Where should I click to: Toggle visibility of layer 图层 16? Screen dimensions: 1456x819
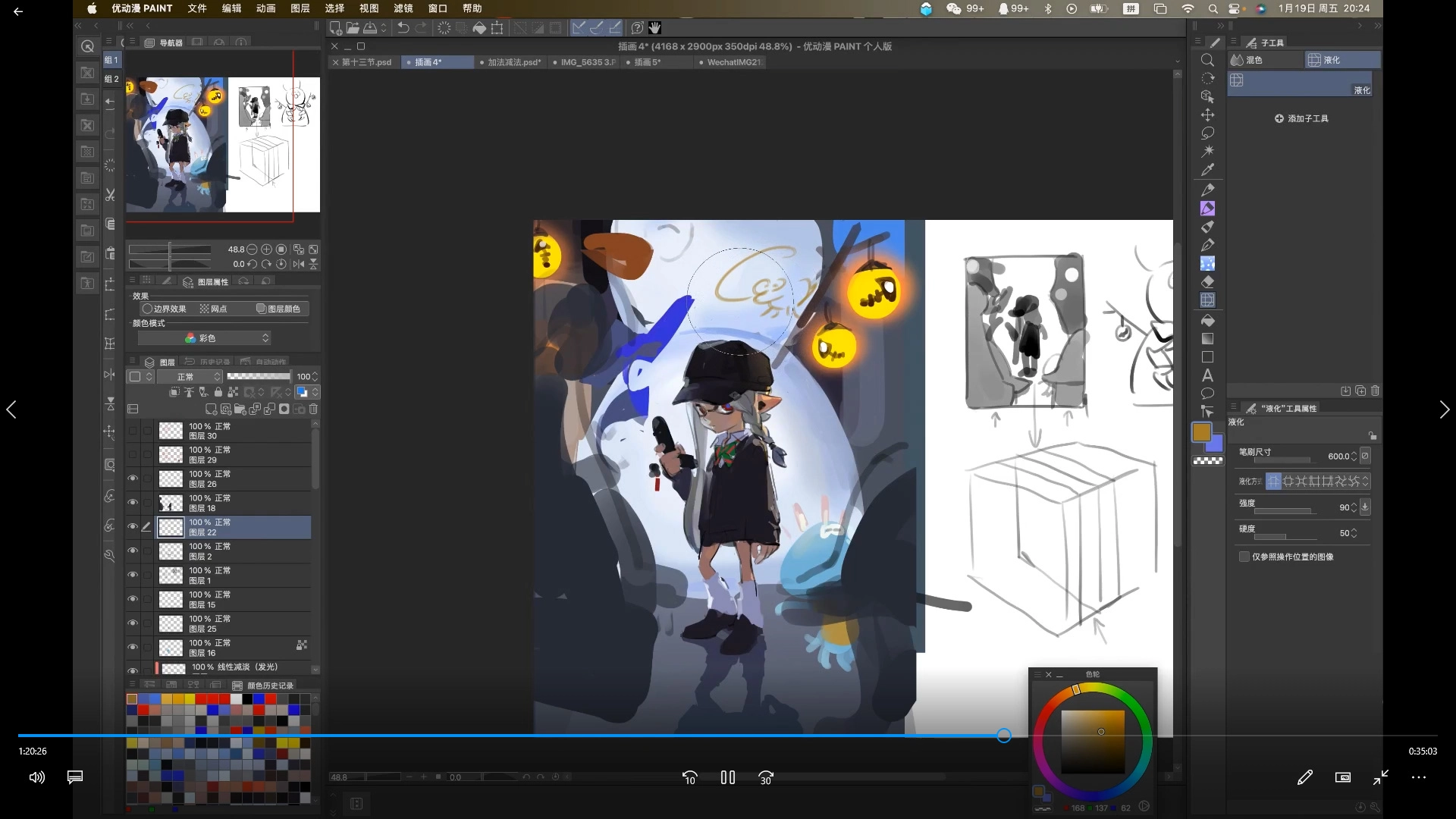tap(133, 648)
